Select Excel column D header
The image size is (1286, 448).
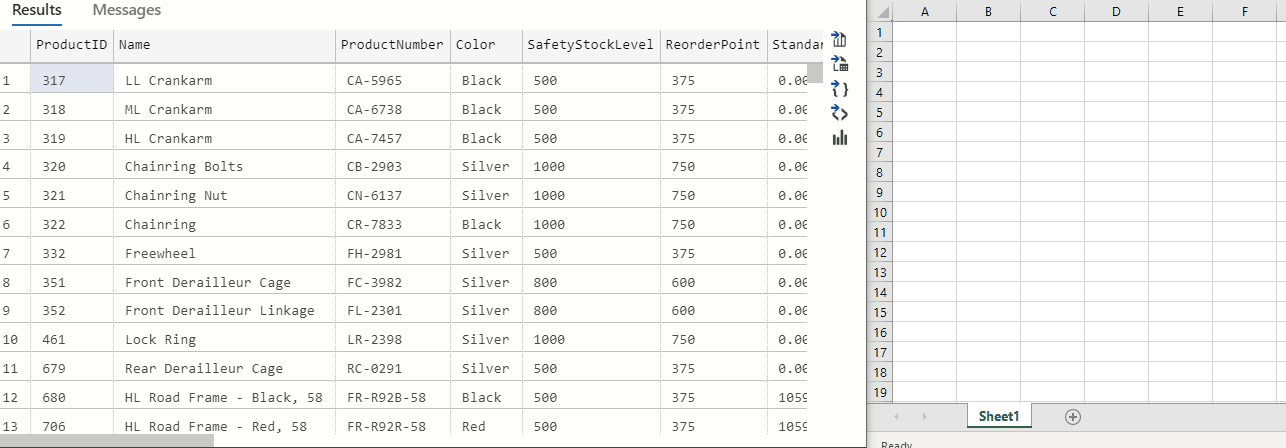coord(1116,12)
